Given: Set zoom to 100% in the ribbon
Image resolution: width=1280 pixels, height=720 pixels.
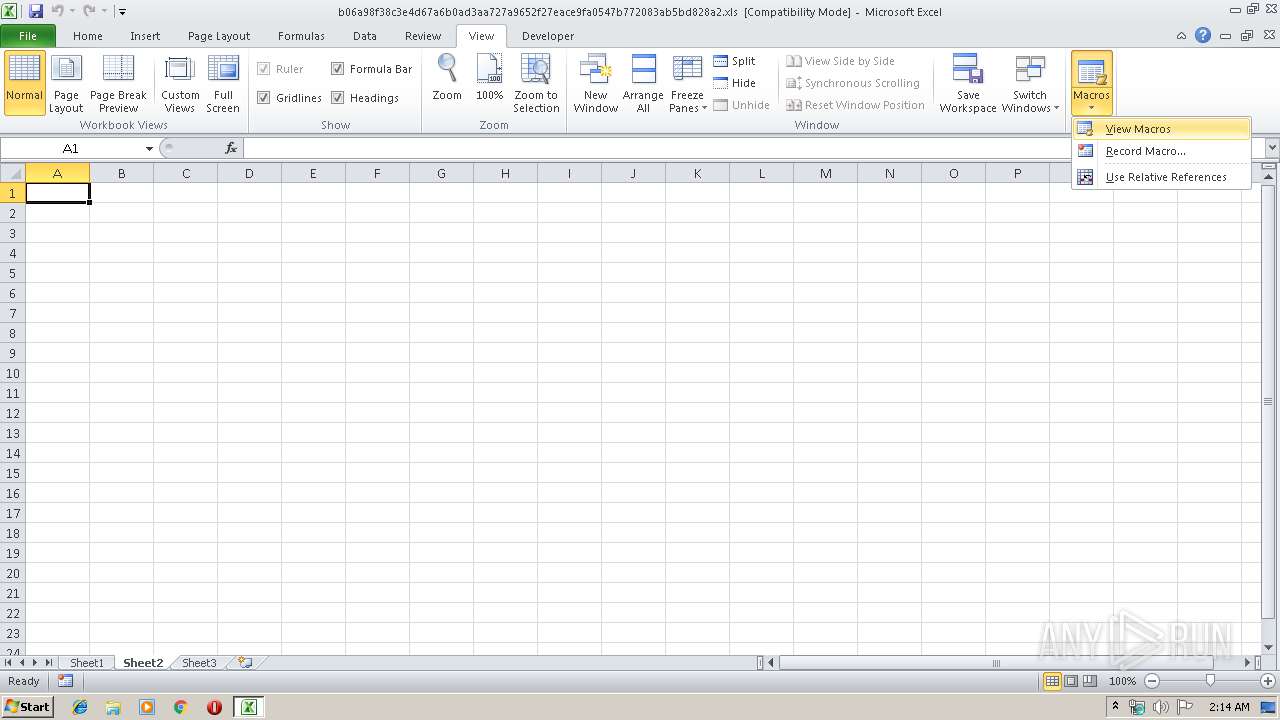Looking at the screenshot, I should click(x=489, y=78).
